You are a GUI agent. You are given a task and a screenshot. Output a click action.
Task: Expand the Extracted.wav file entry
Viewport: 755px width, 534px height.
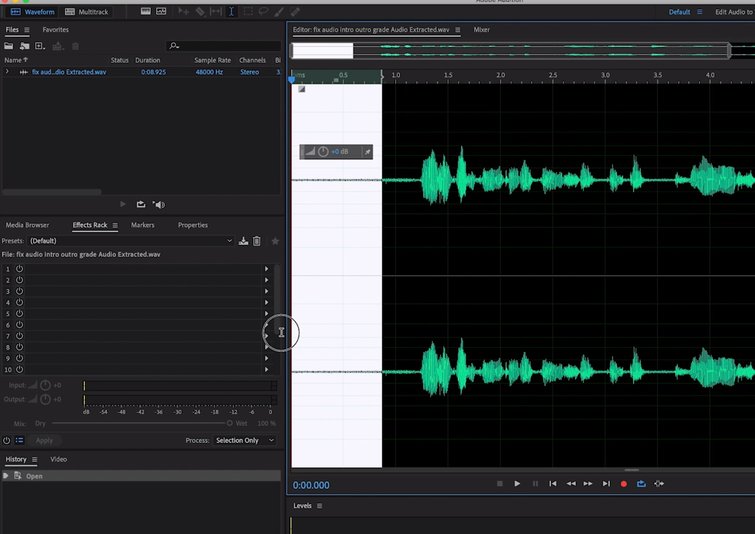coord(7,72)
